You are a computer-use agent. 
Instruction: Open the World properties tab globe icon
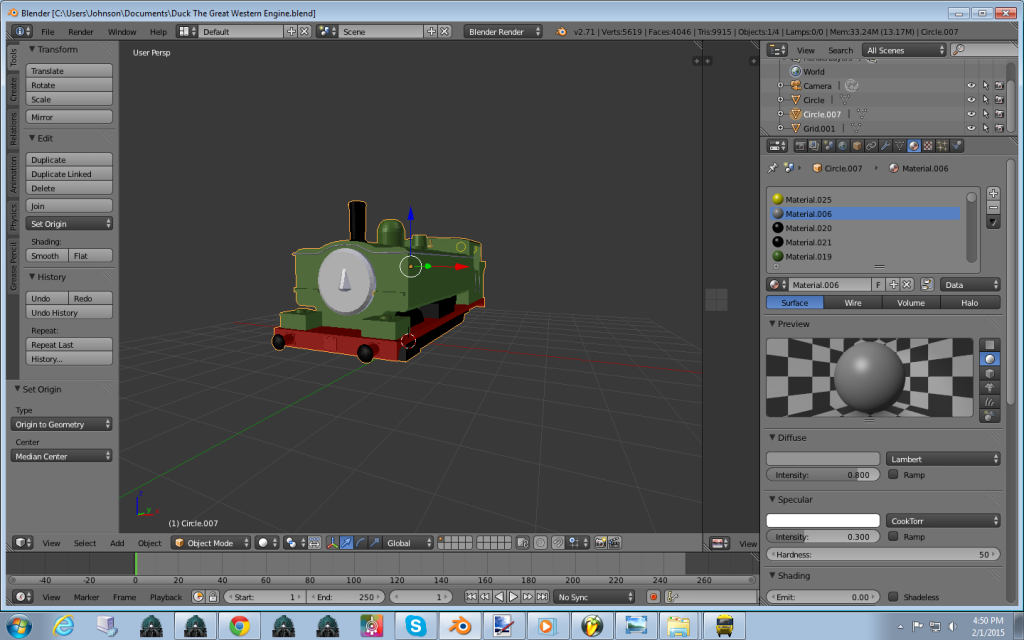coord(842,146)
